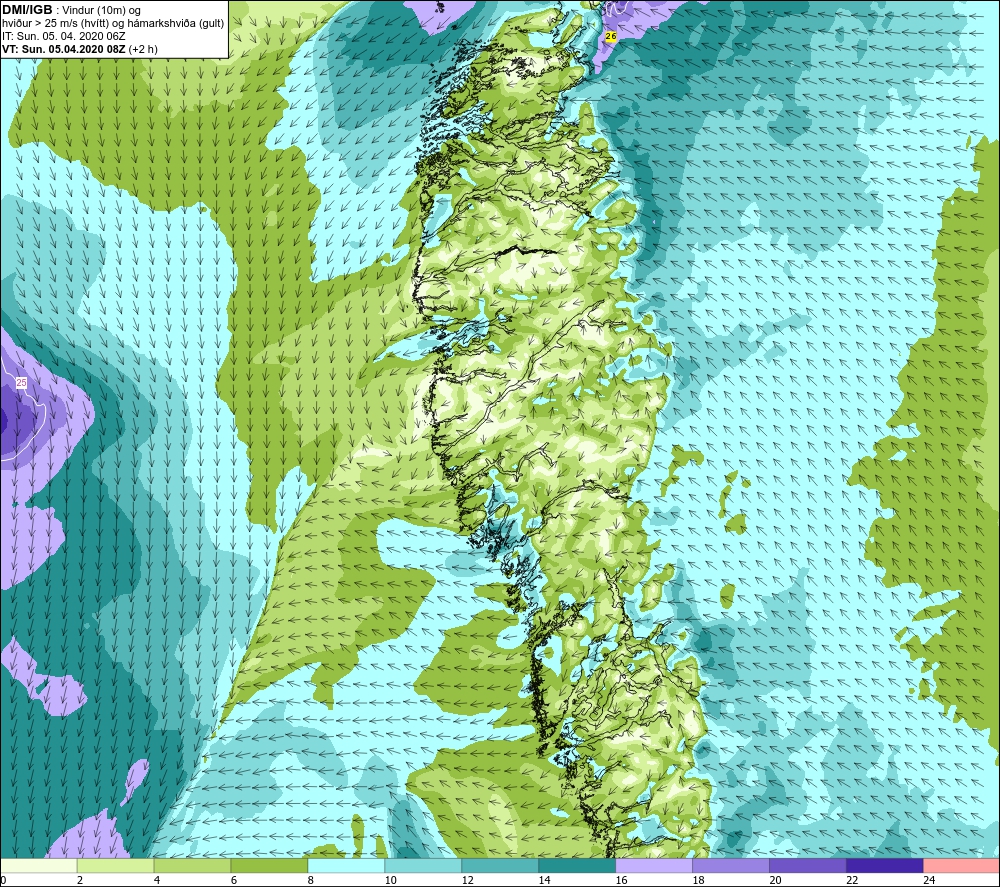Click the teal 12–14 legend swatch
The width and height of the screenshot is (1000, 887).
coord(500,865)
